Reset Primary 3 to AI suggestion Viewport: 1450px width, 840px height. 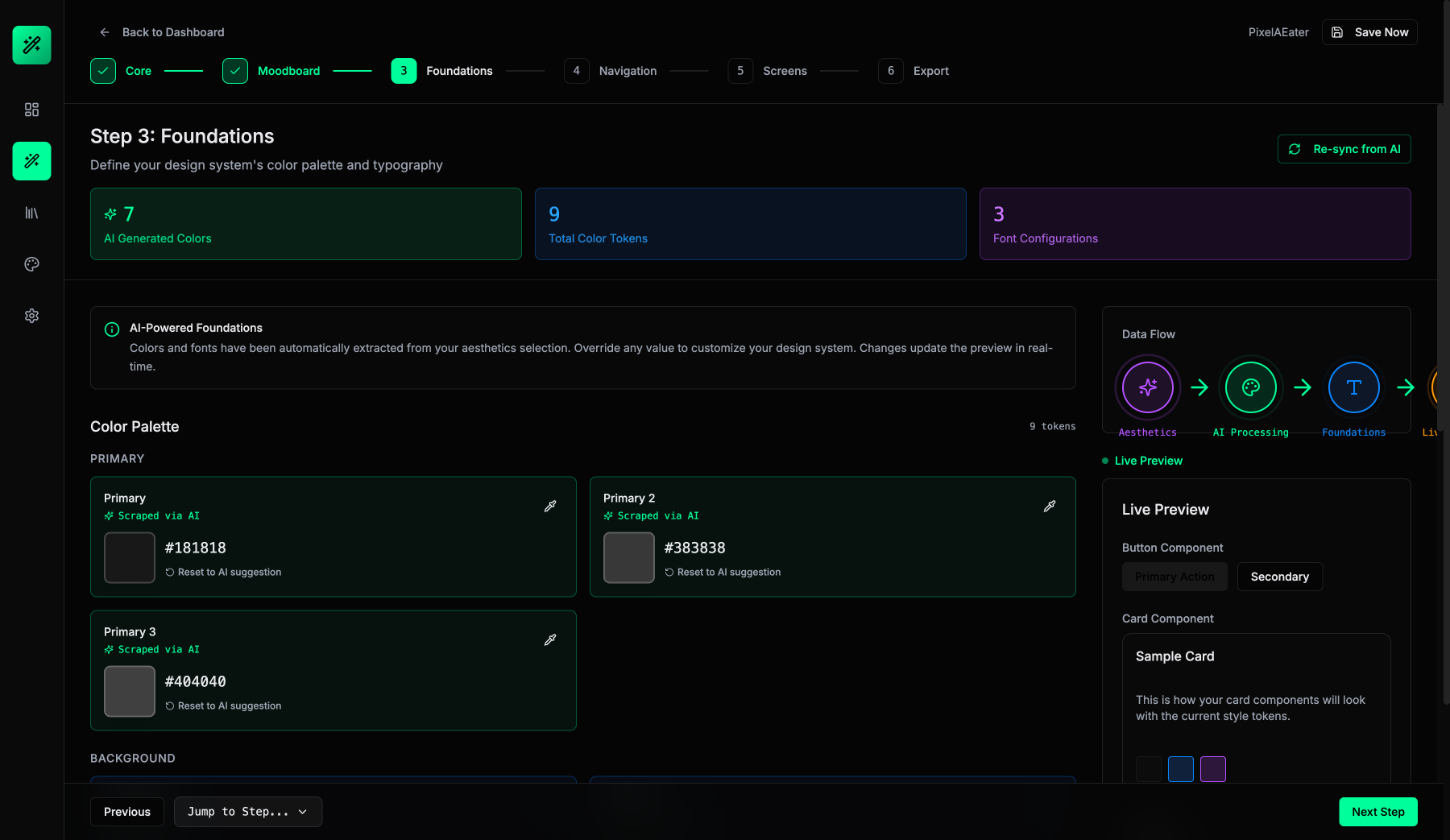pyautogui.click(x=223, y=706)
